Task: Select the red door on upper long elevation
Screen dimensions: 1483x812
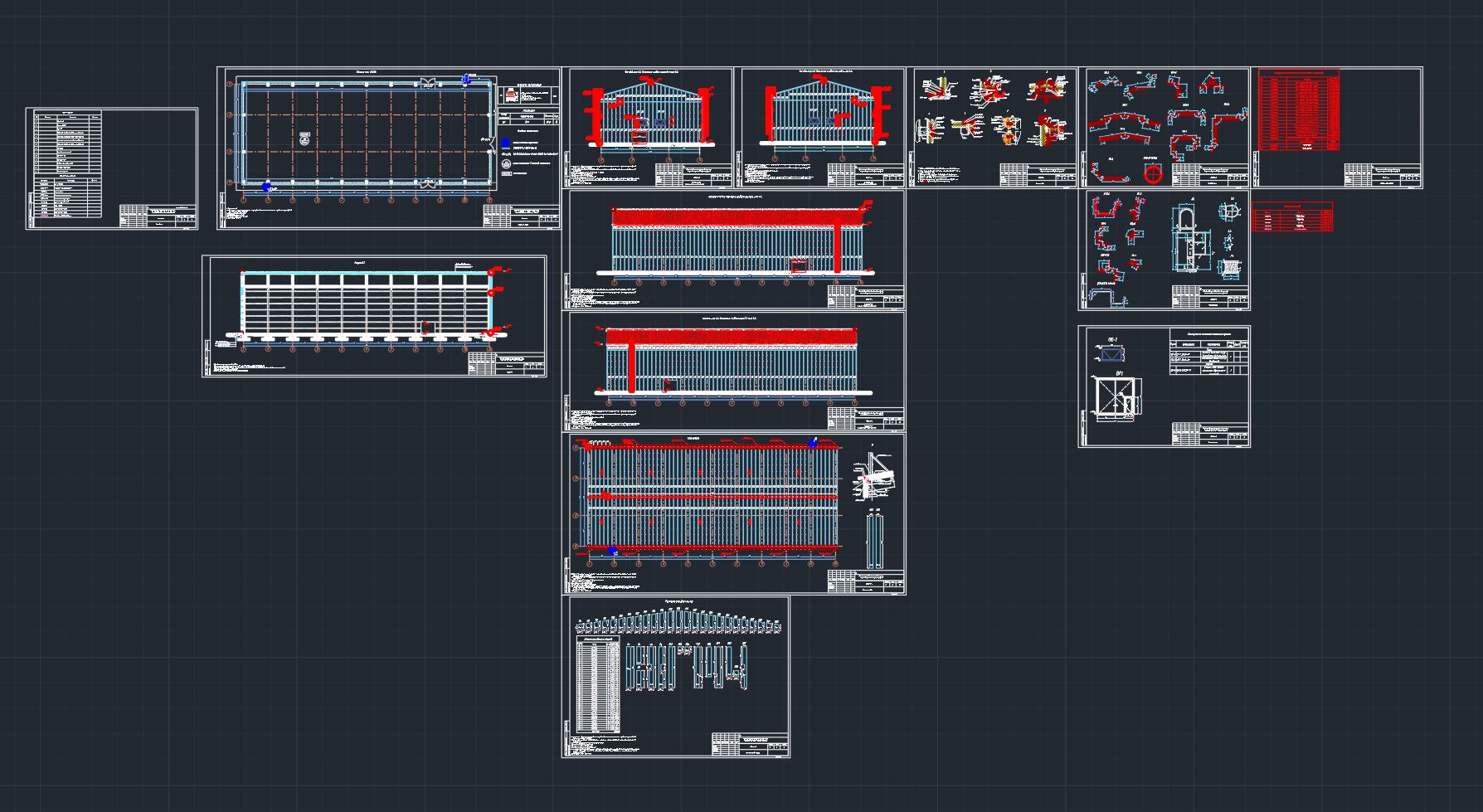Action: click(799, 265)
